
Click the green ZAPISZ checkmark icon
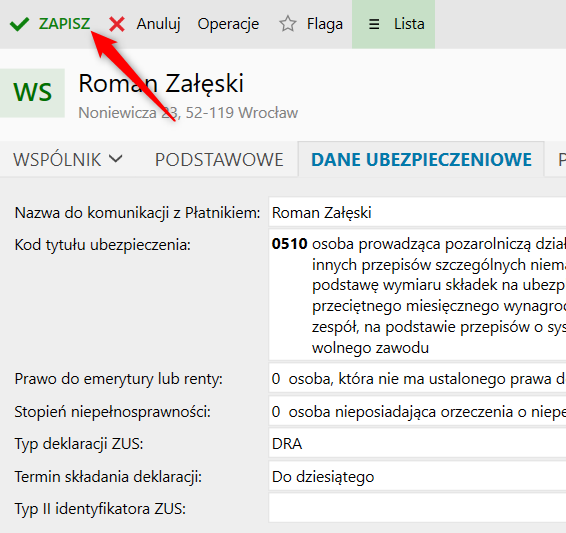(x=19, y=24)
